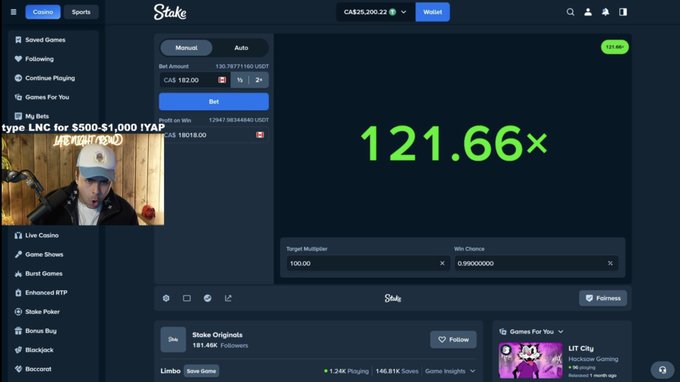The image size is (680, 382).
Task: Double the bet amount
Action: point(259,80)
